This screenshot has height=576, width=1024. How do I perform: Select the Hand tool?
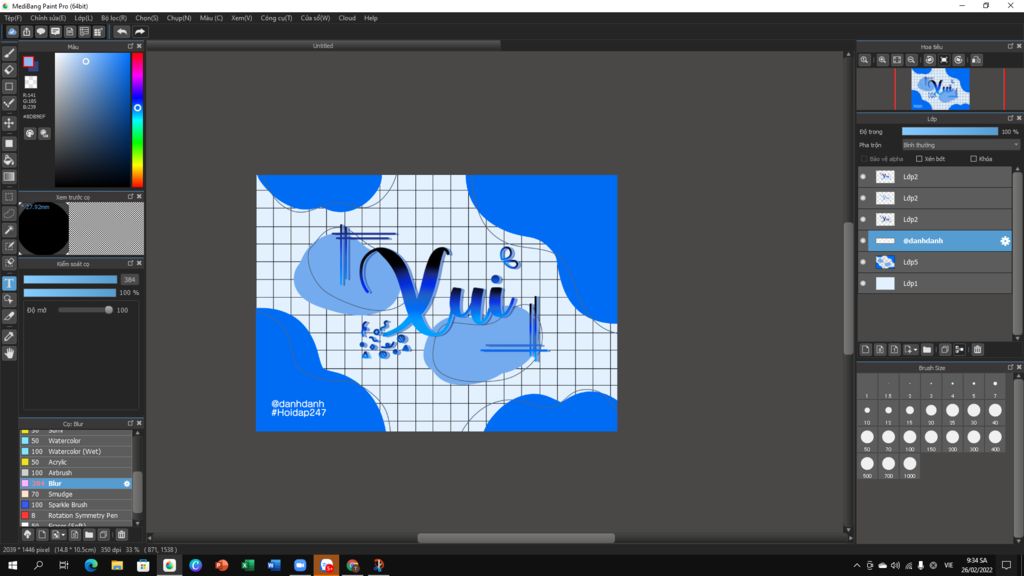coord(9,353)
